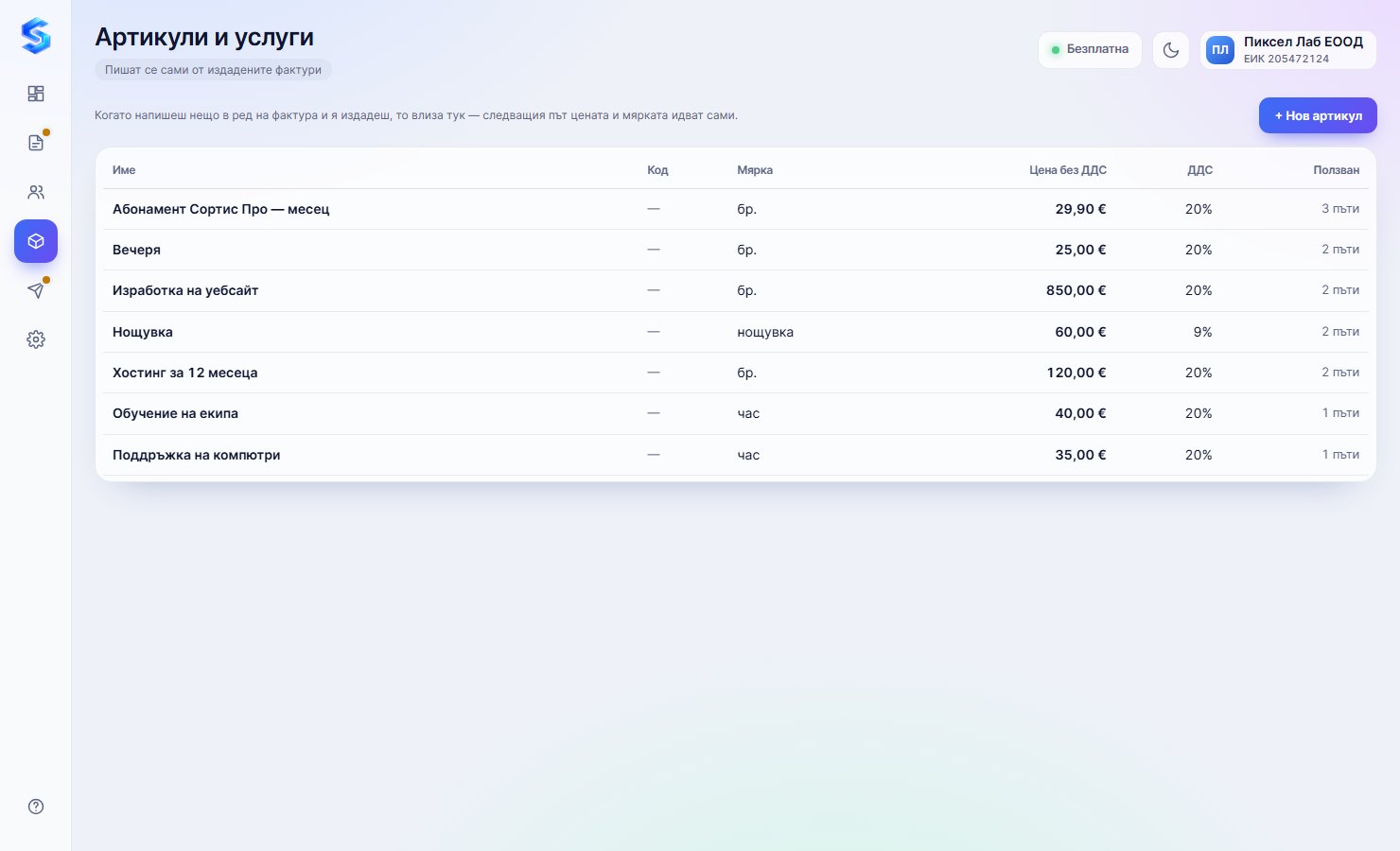Open the help question mark icon
The height and width of the screenshot is (851, 1400).
[x=36, y=807]
